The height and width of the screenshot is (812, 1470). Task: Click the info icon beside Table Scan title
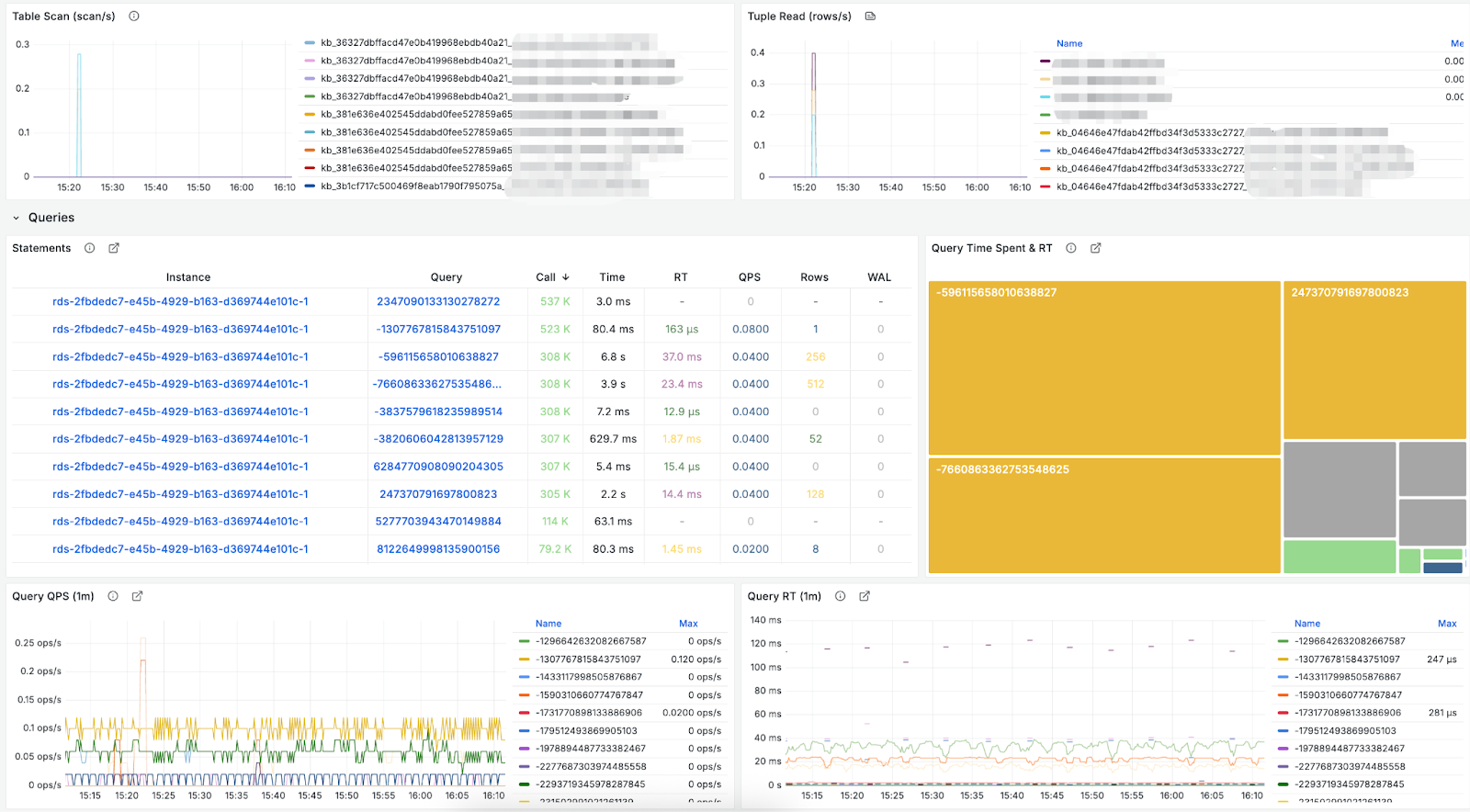click(x=134, y=17)
